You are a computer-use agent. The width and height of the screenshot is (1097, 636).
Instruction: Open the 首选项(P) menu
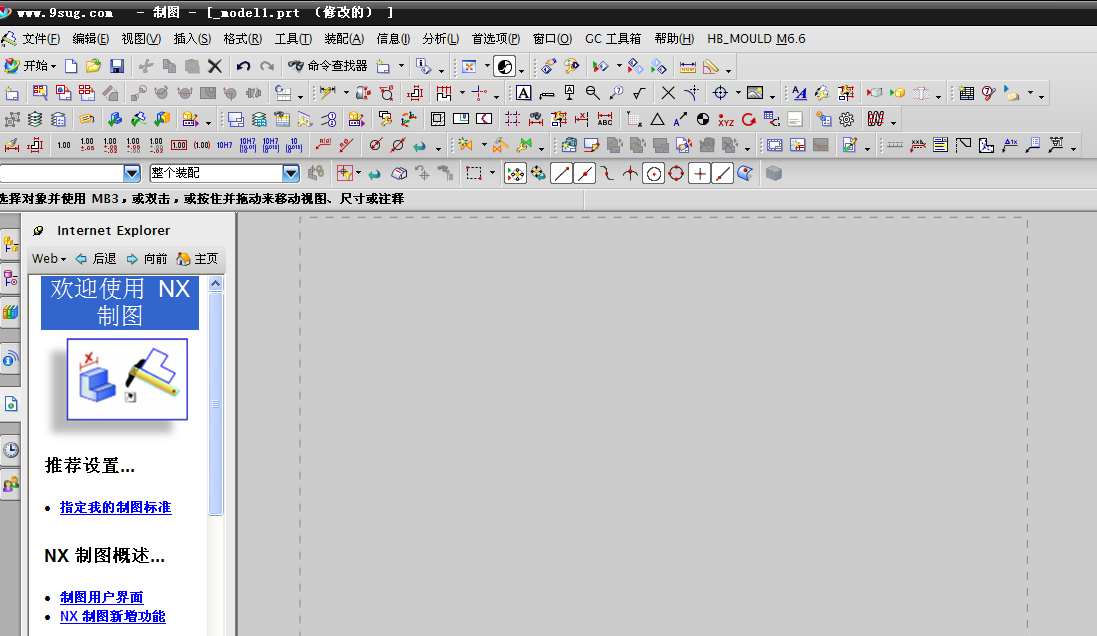click(x=495, y=39)
